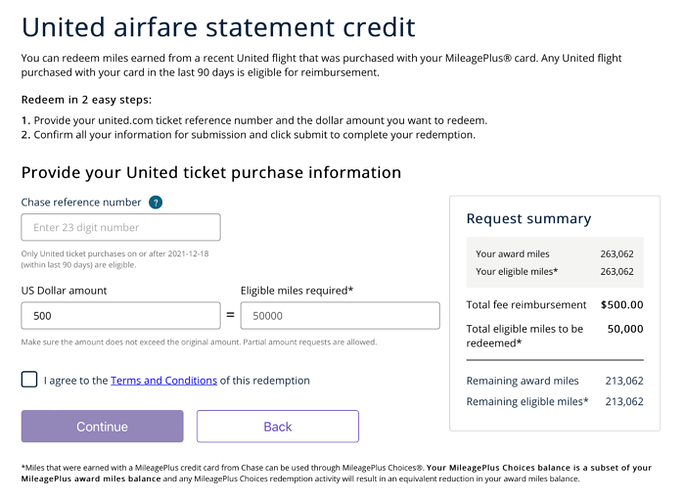Click the United airfare statement credit heading

click(218, 26)
